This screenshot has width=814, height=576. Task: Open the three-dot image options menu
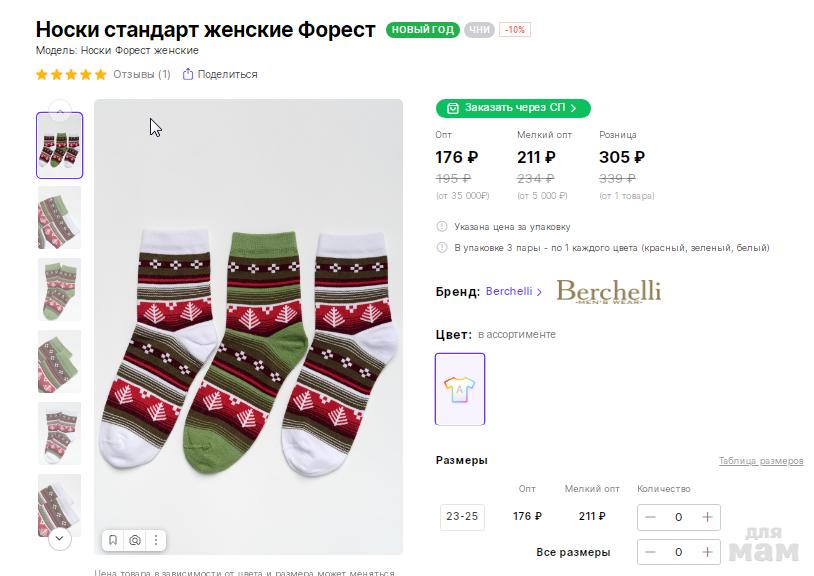click(x=156, y=541)
